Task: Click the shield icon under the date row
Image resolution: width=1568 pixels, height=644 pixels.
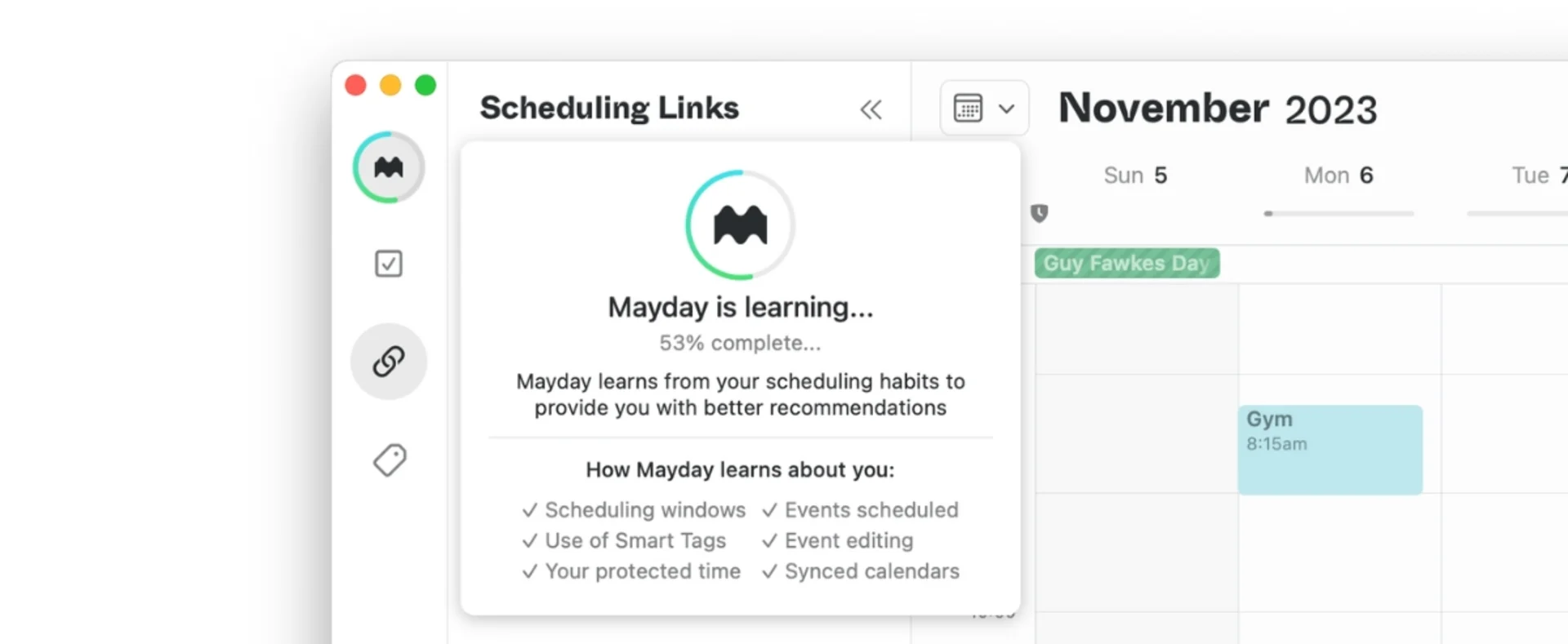Action: click(1038, 214)
